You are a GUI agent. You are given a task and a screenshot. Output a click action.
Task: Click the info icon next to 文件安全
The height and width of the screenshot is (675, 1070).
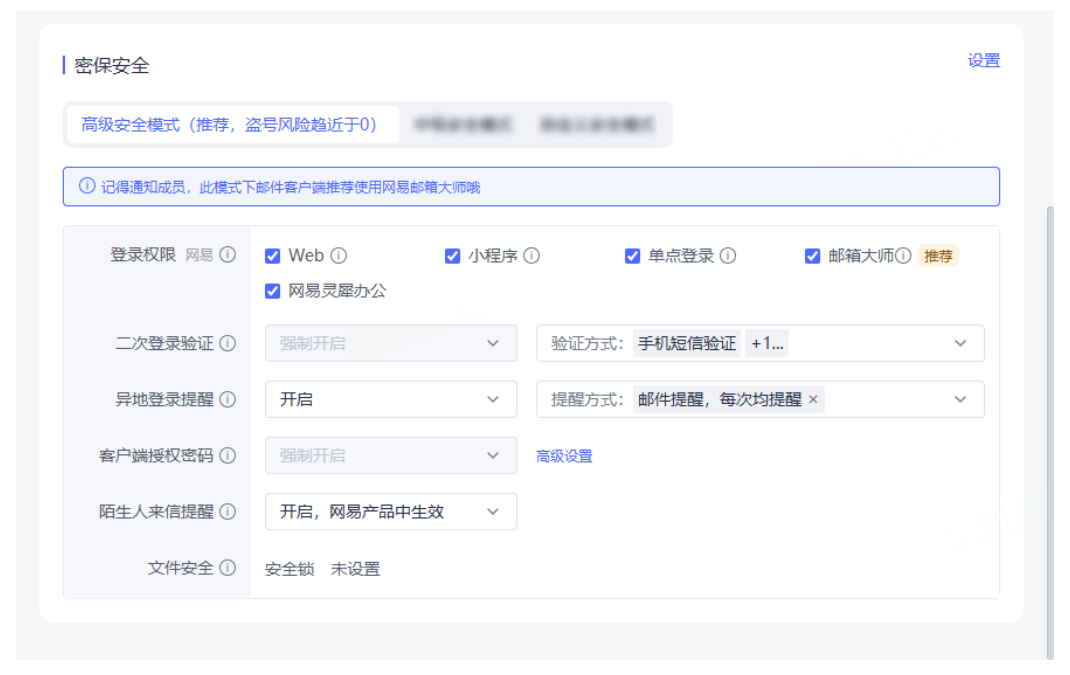click(228, 567)
